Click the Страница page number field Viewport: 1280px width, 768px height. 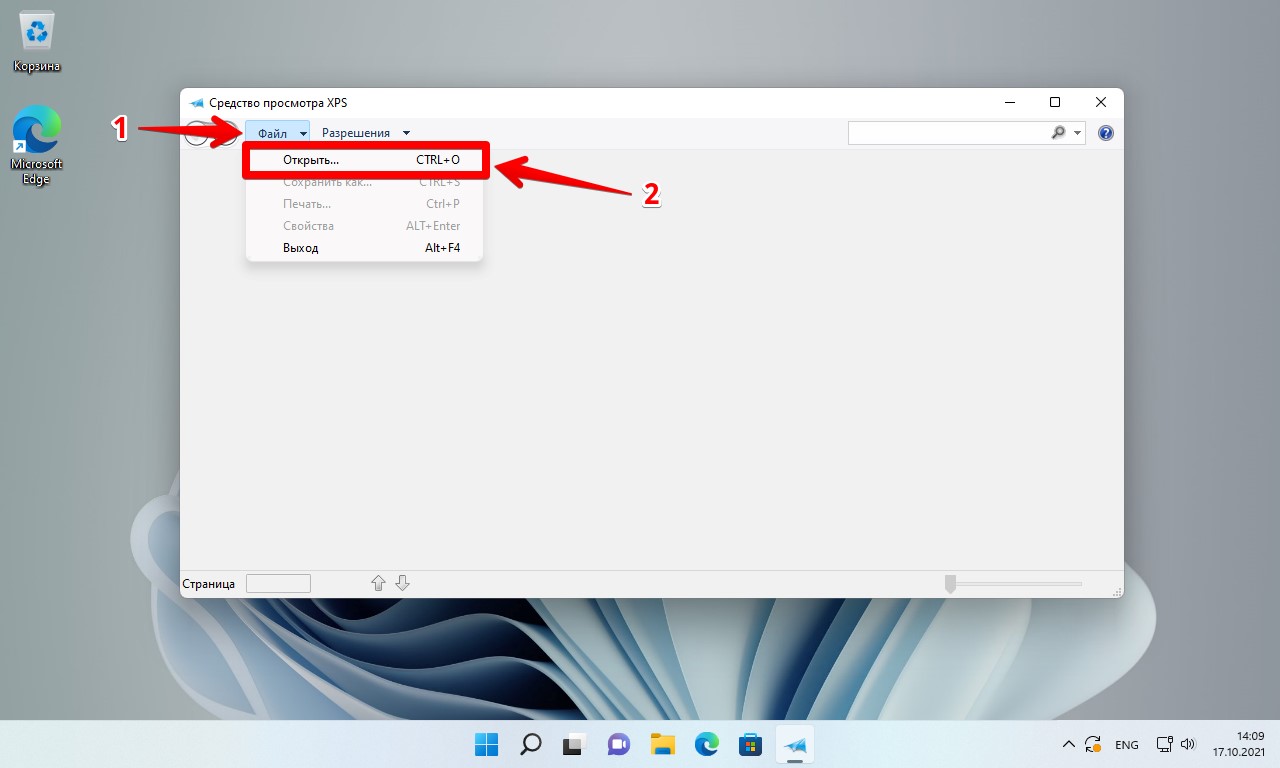pyautogui.click(x=278, y=583)
